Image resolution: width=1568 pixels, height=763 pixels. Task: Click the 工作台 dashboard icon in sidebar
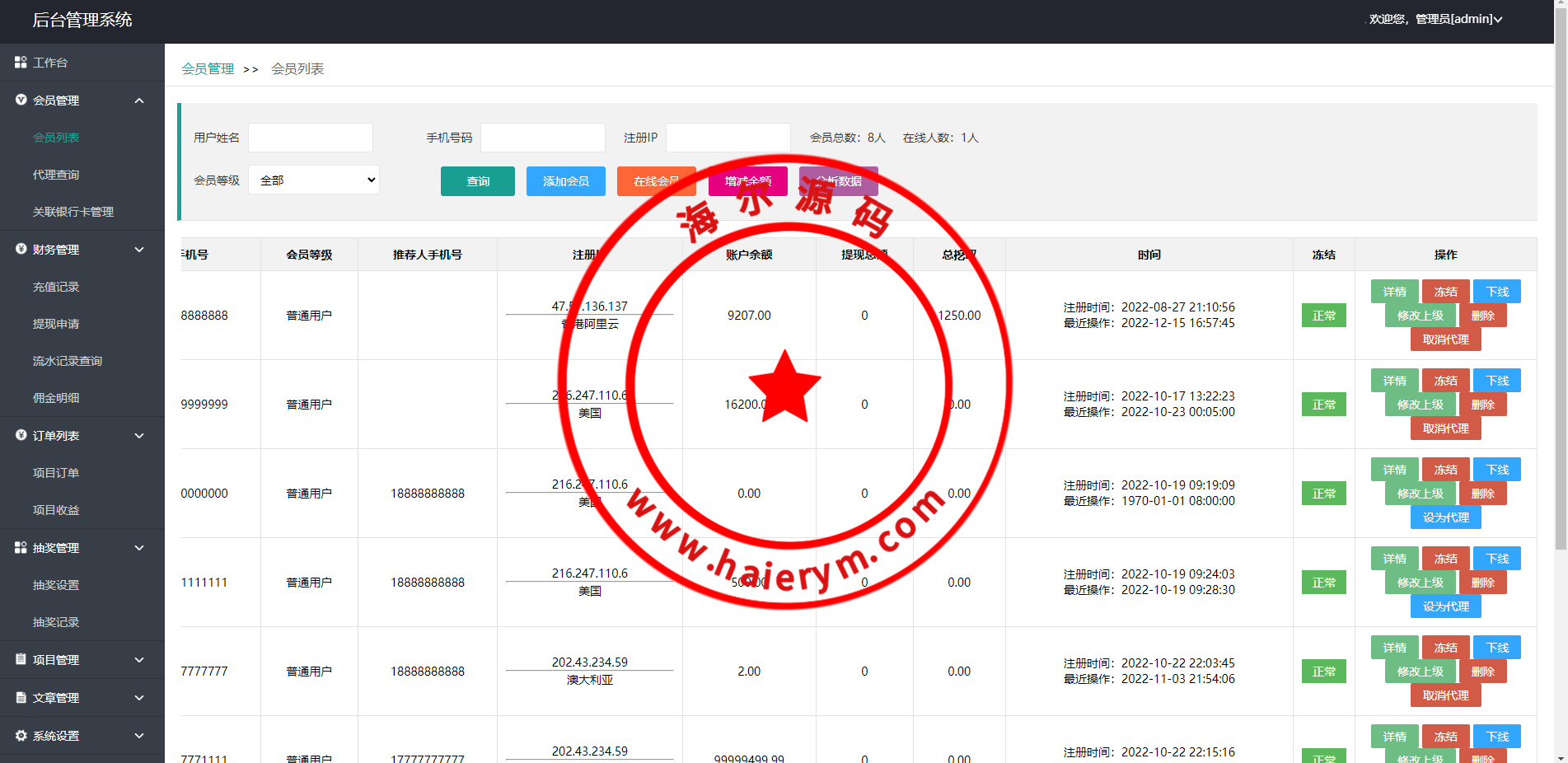pos(21,63)
